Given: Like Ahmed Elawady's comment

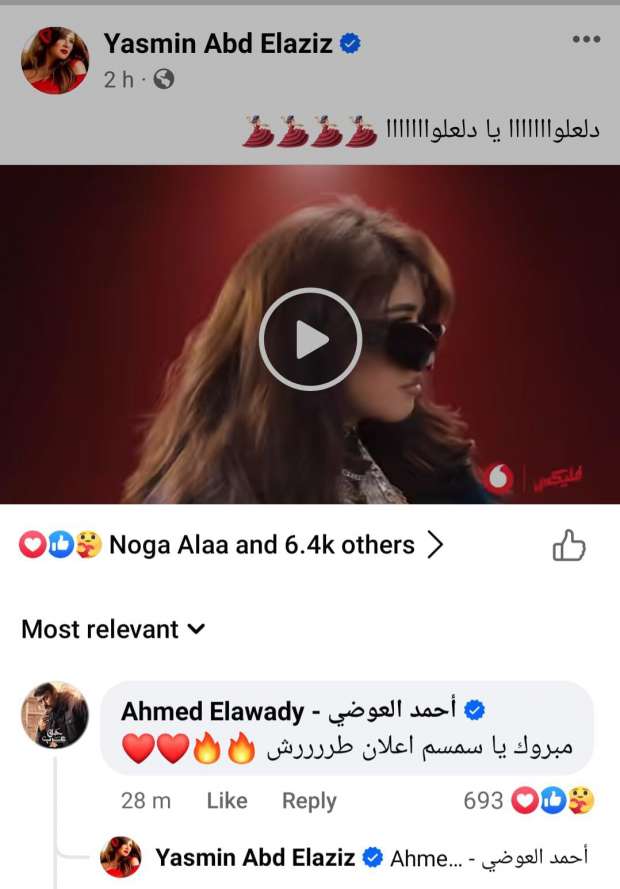Looking at the screenshot, I should pos(227,801).
